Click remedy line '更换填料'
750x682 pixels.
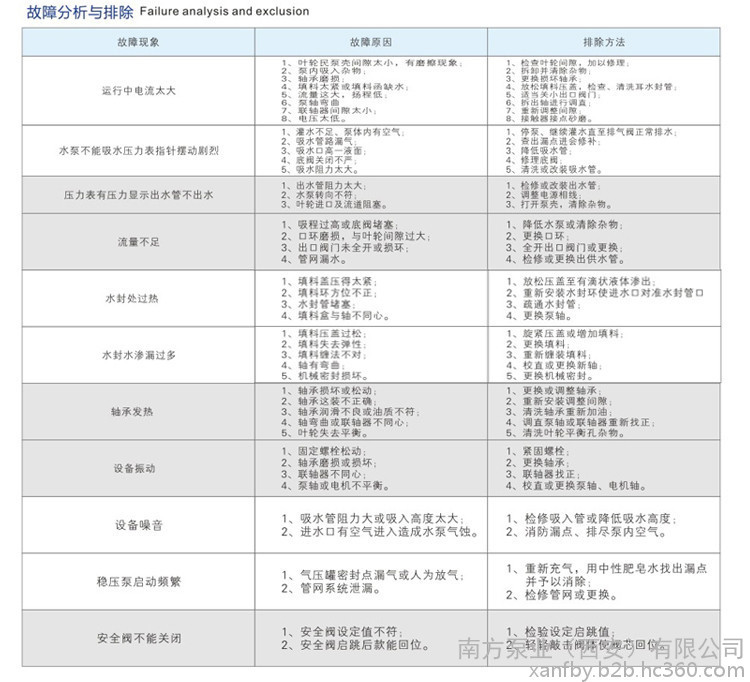tap(538, 344)
